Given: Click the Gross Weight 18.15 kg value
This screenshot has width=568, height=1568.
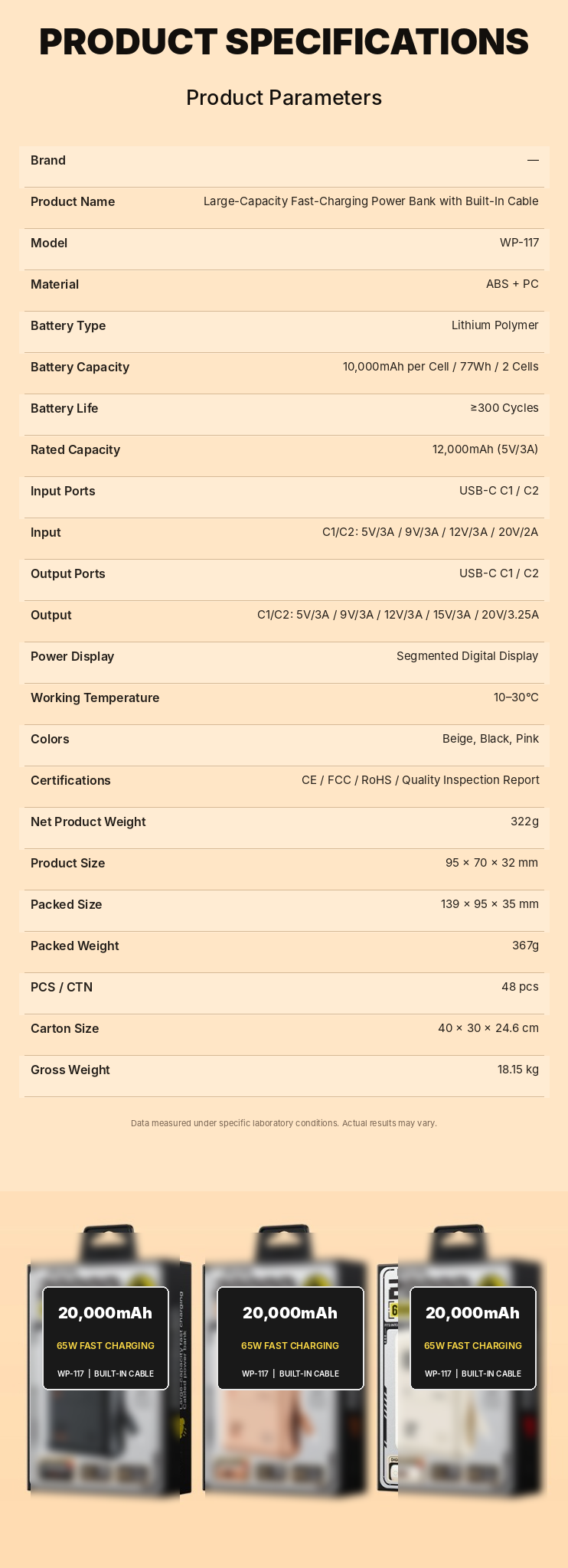Looking at the screenshot, I should pyautogui.click(x=518, y=1070).
